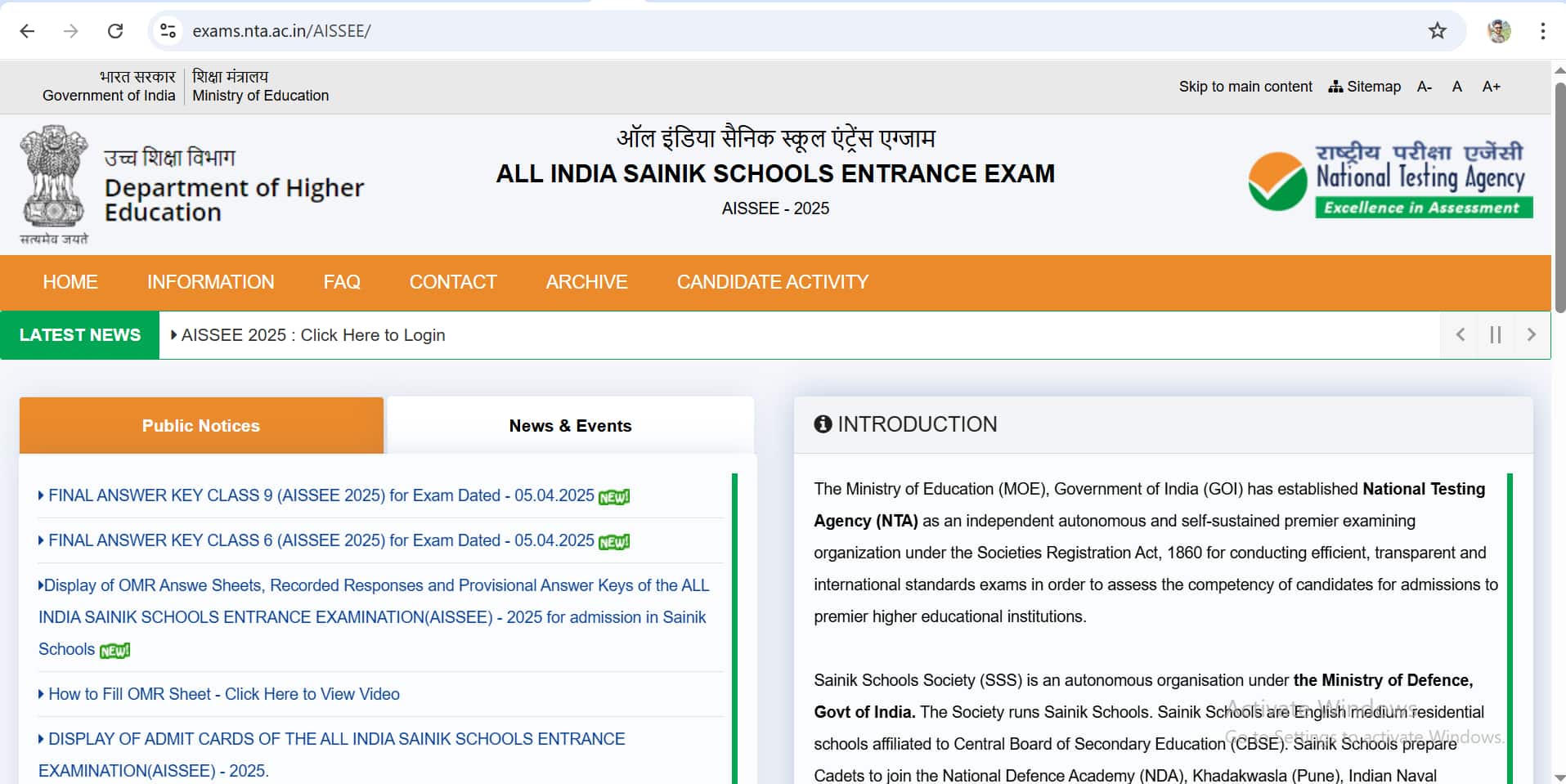
Task: Open FAQ menu item
Action: tap(342, 282)
